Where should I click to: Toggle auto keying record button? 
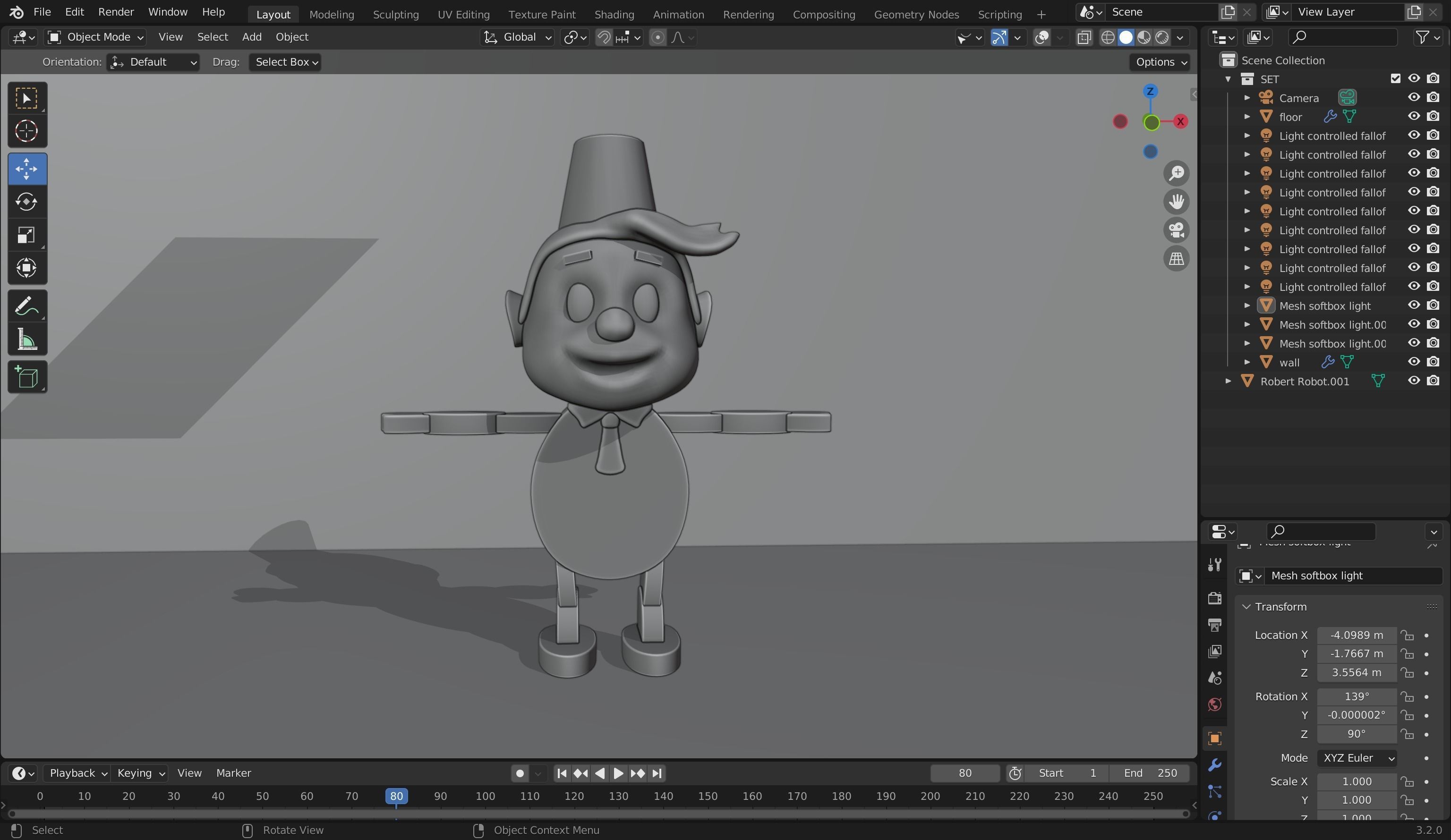(520, 773)
